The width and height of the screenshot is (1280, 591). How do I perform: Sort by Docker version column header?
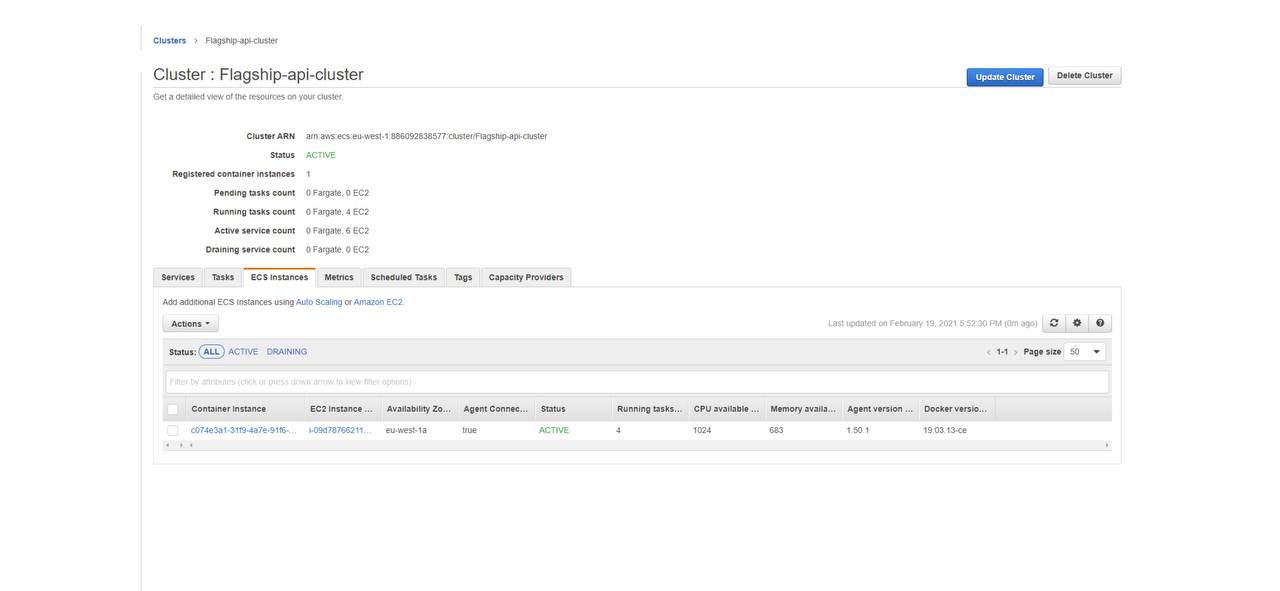956,409
